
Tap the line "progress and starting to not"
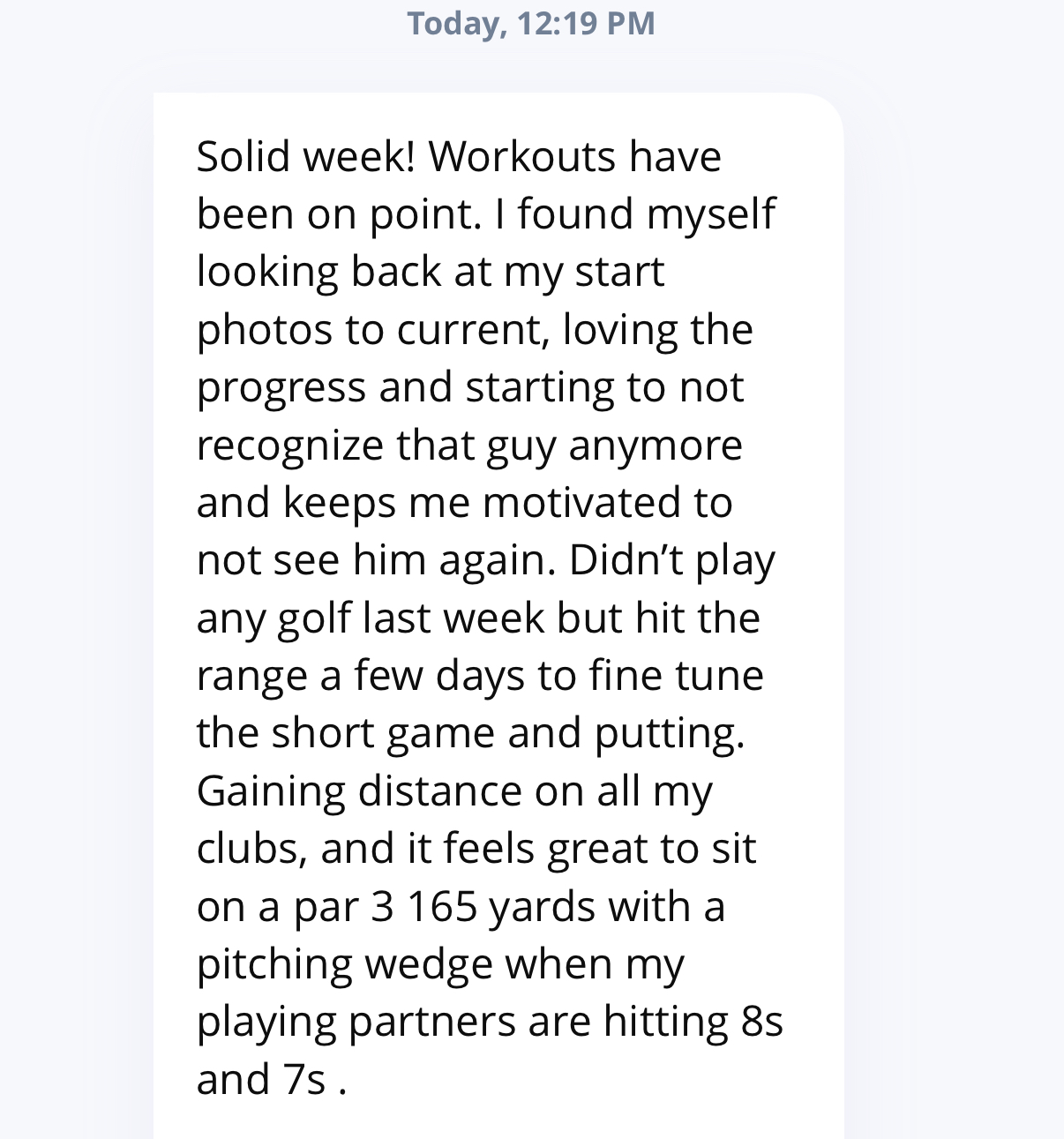470,387
